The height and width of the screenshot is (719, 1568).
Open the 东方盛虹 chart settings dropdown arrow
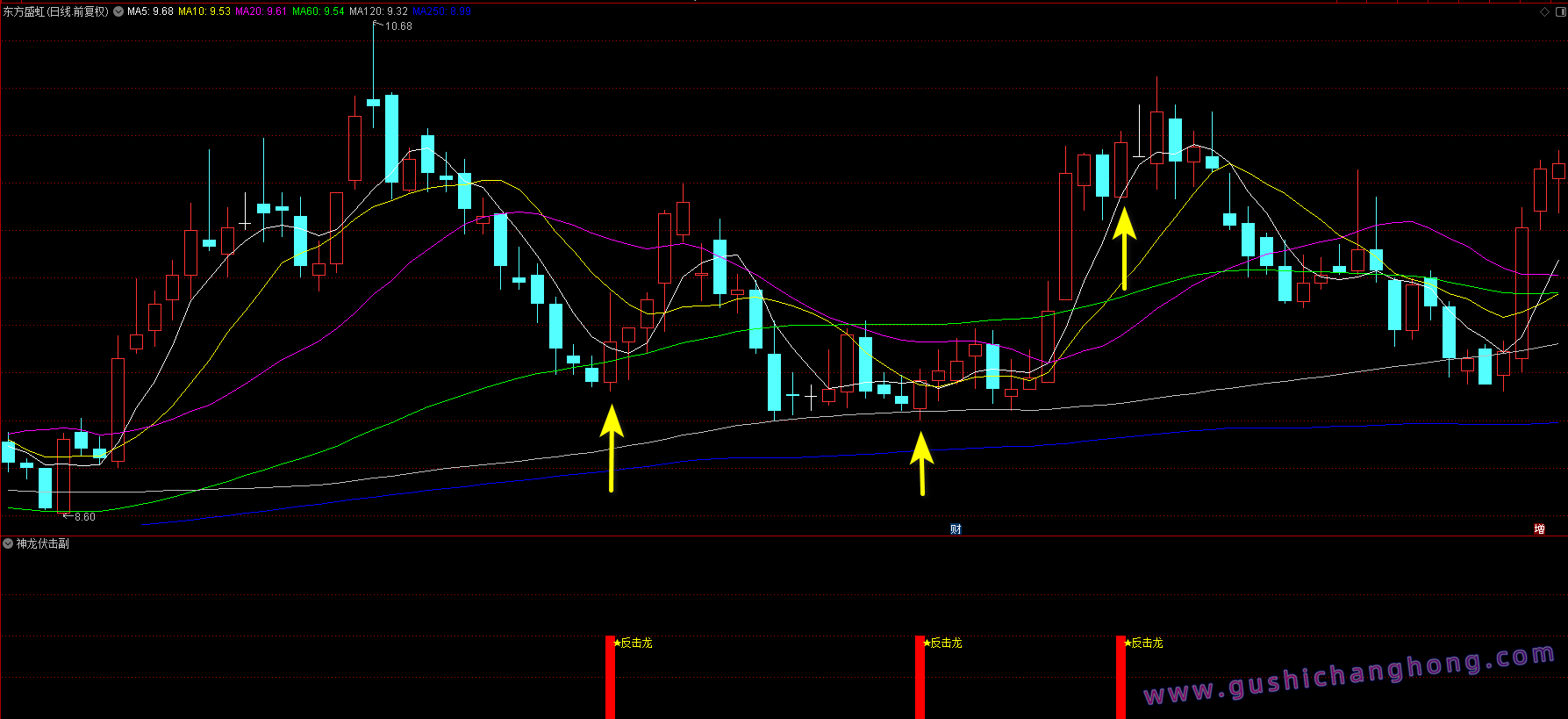coord(118,12)
